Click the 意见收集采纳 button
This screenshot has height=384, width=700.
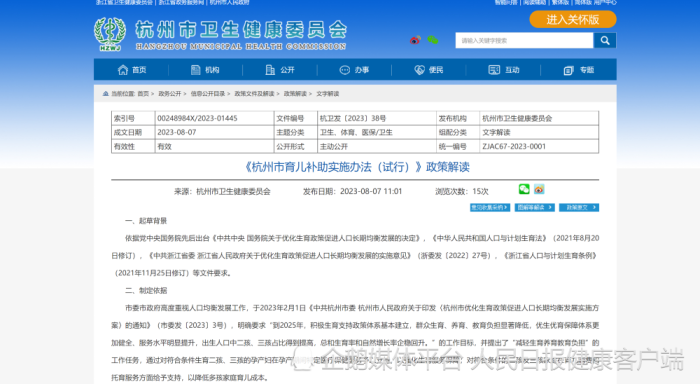tap(490, 208)
